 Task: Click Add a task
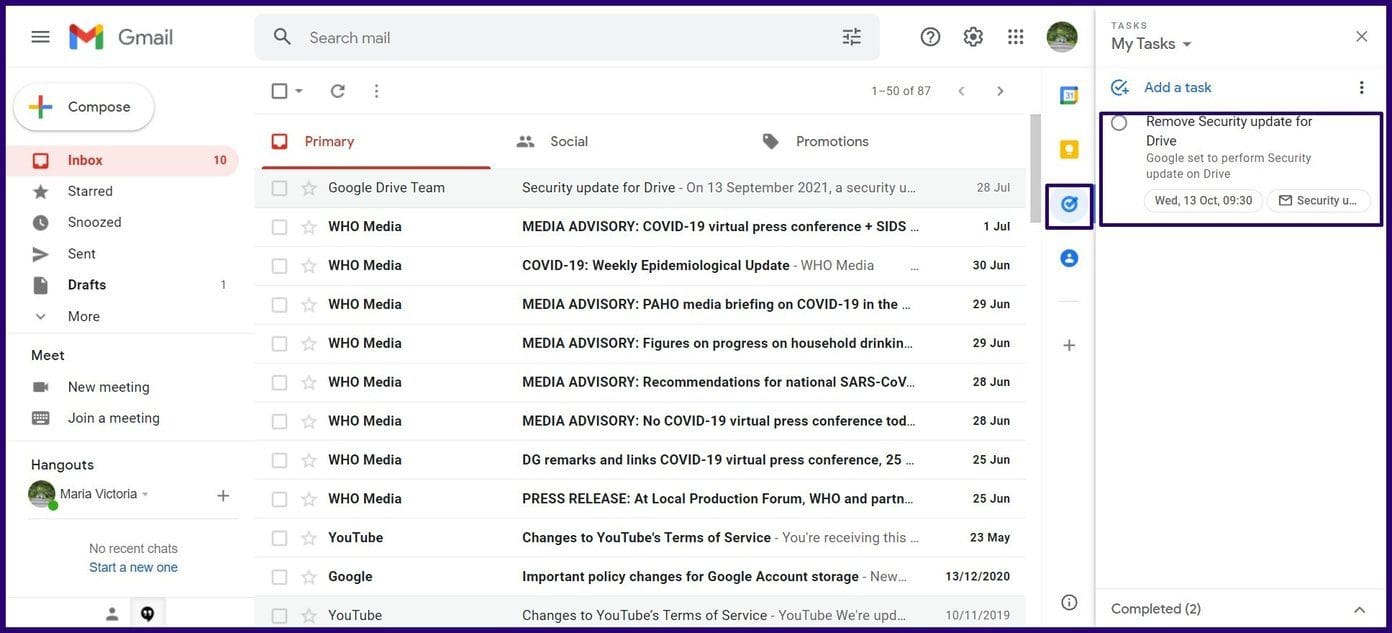[1161, 88]
